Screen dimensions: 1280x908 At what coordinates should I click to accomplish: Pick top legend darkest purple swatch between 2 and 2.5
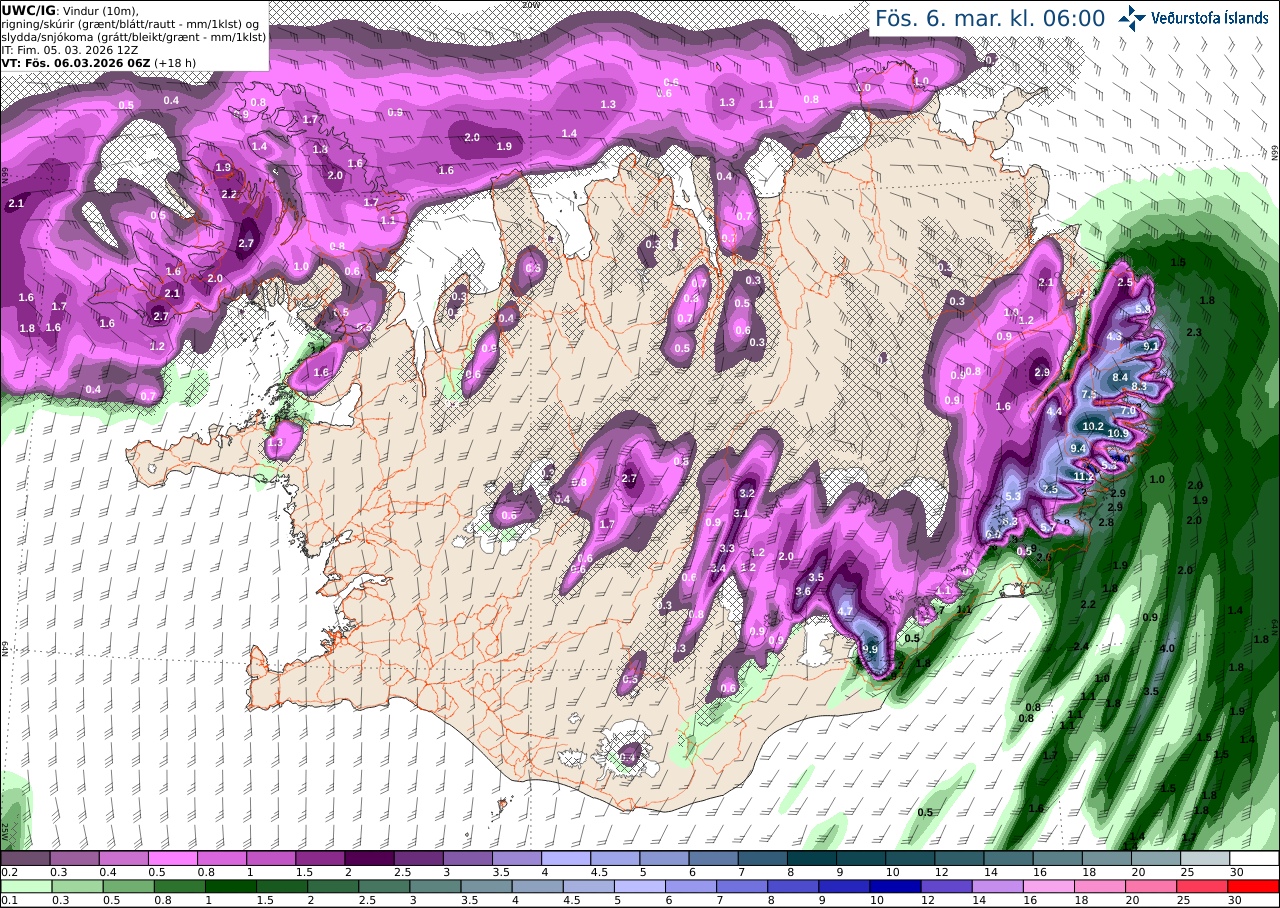pyautogui.click(x=369, y=858)
